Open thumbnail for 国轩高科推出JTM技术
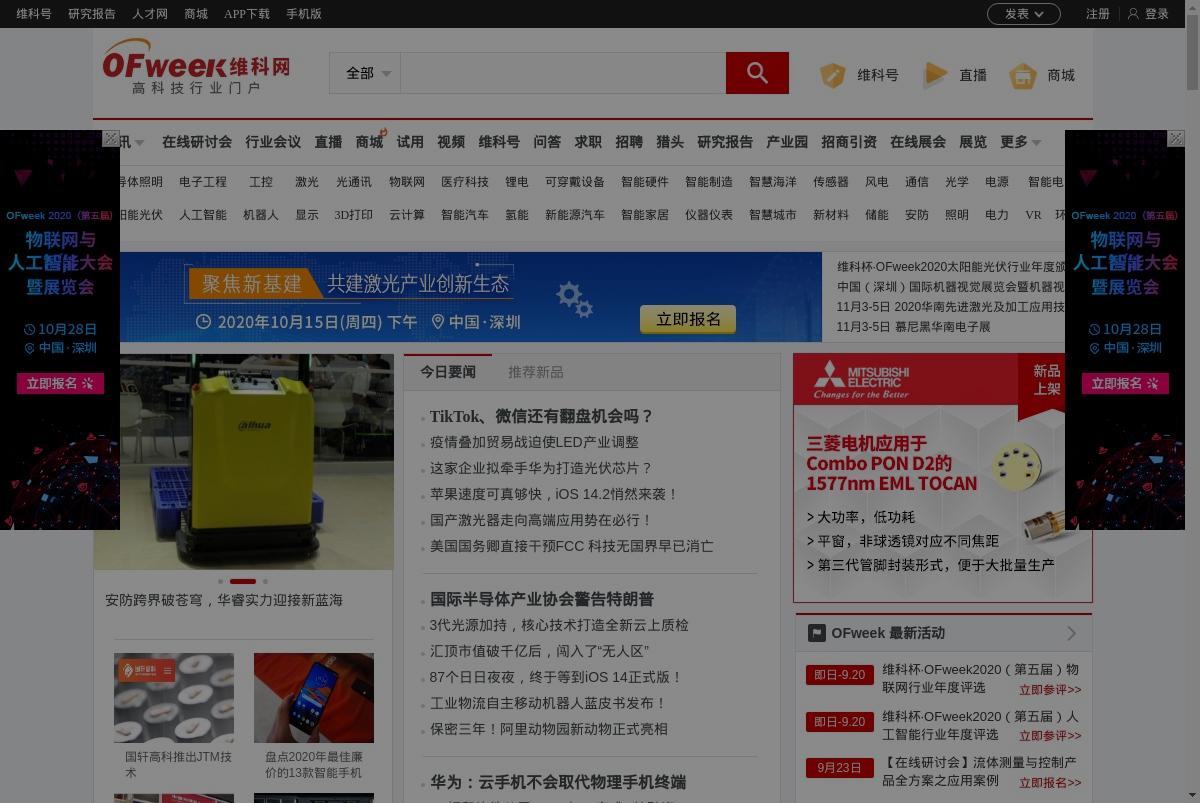1200x803 pixels. (x=174, y=698)
